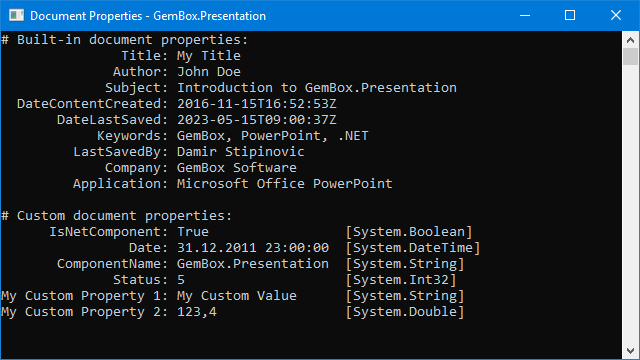Click the date '2023-05-15T09:00:37Z'
This screenshot has width=640, height=360.
(x=257, y=120)
